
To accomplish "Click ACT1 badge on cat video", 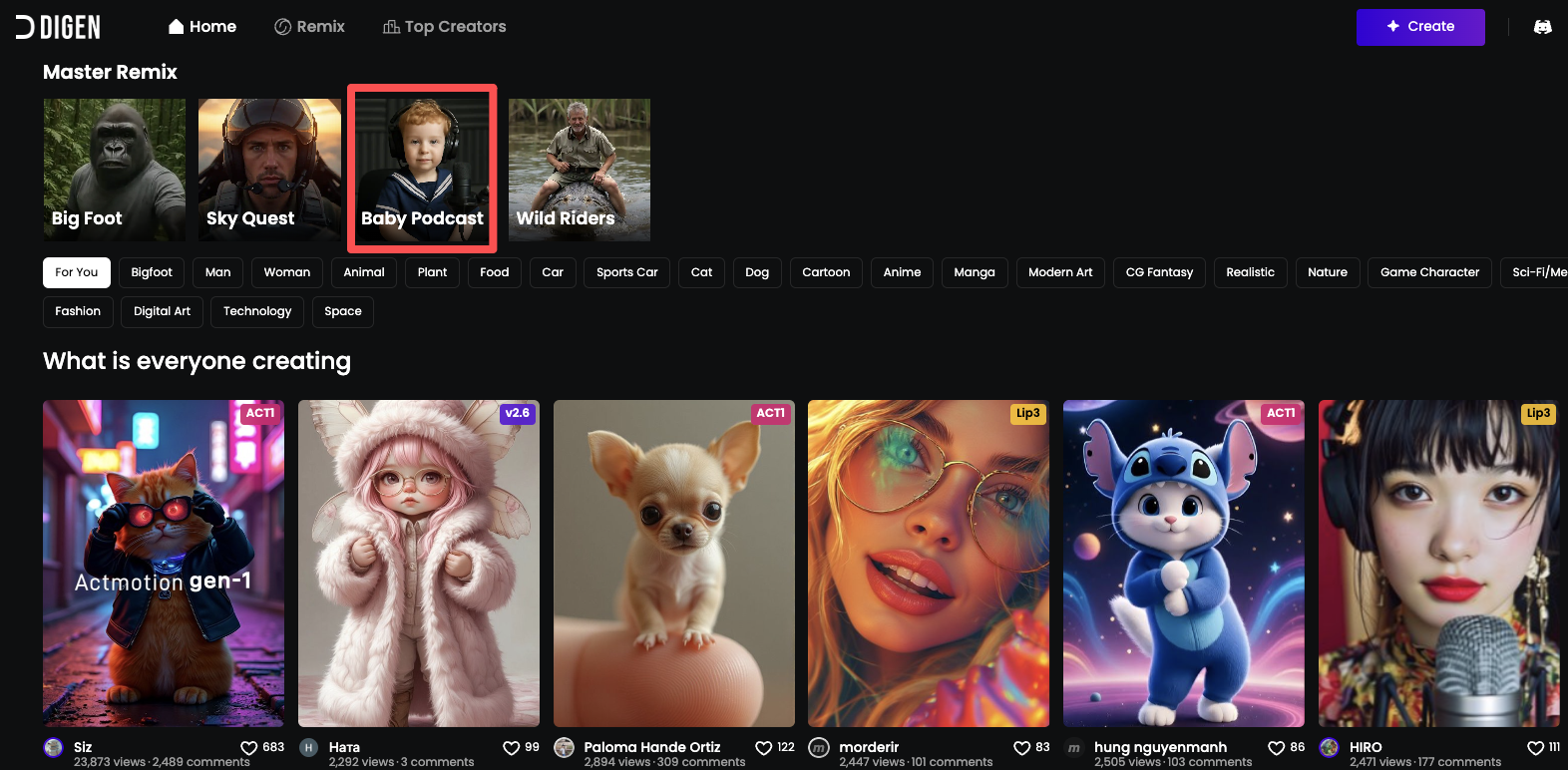I will click(x=260, y=413).
